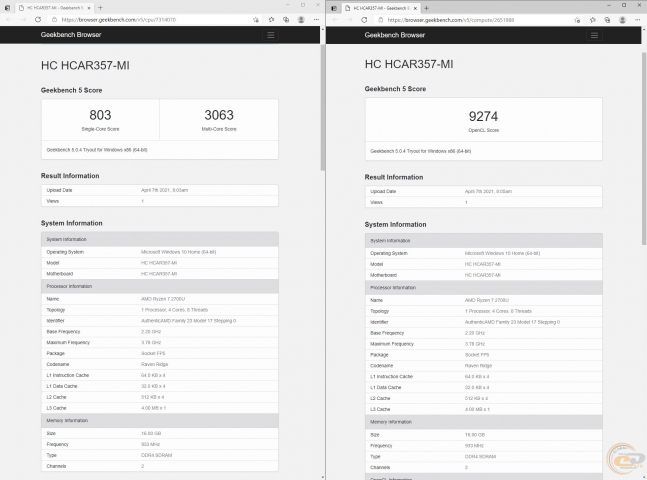Click right window vertical scrollbar thumb
Viewport: 647px width, 480px height.
[644, 149]
